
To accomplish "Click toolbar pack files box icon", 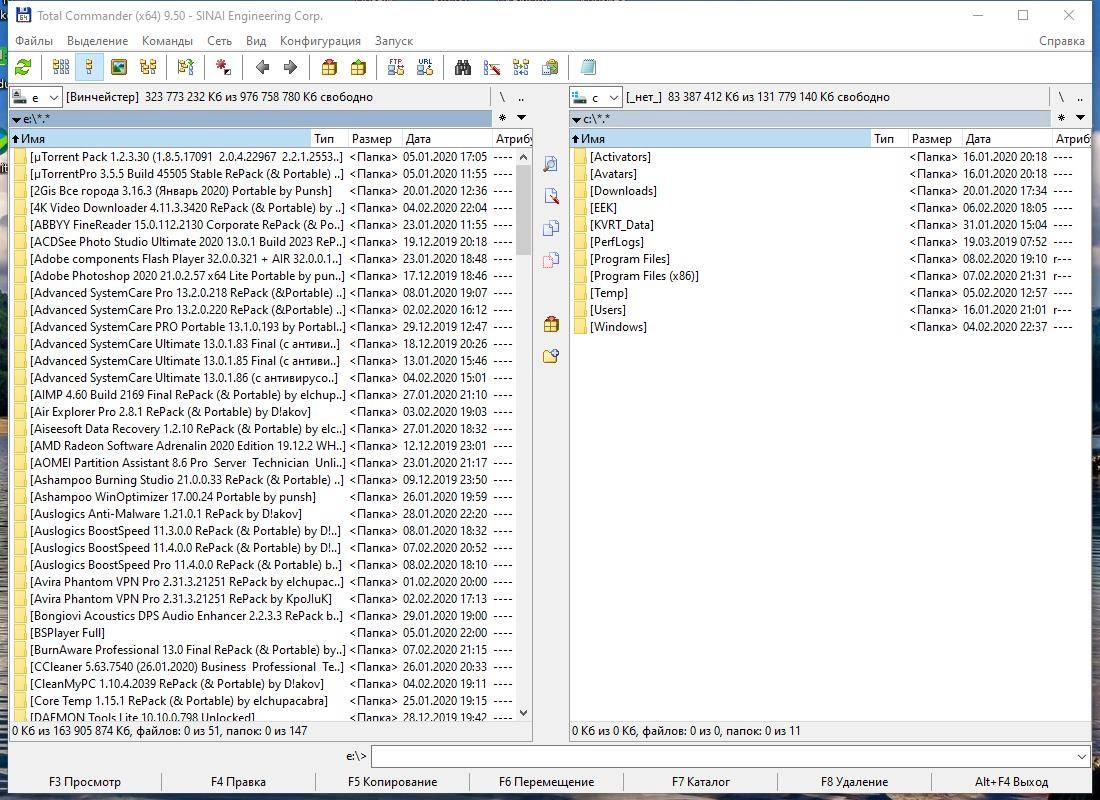I will tap(329, 67).
